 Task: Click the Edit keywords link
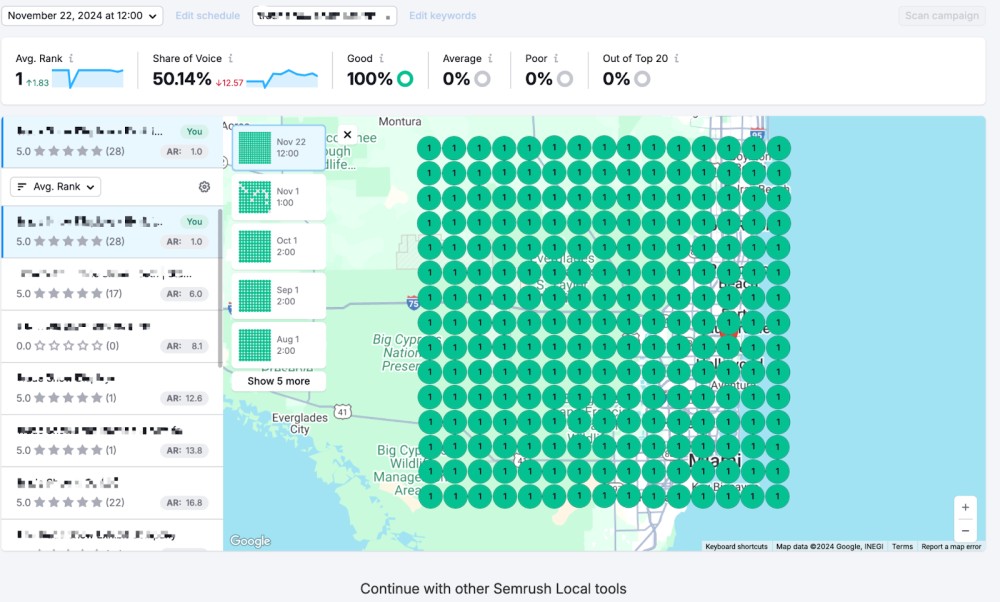(x=443, y=16)
